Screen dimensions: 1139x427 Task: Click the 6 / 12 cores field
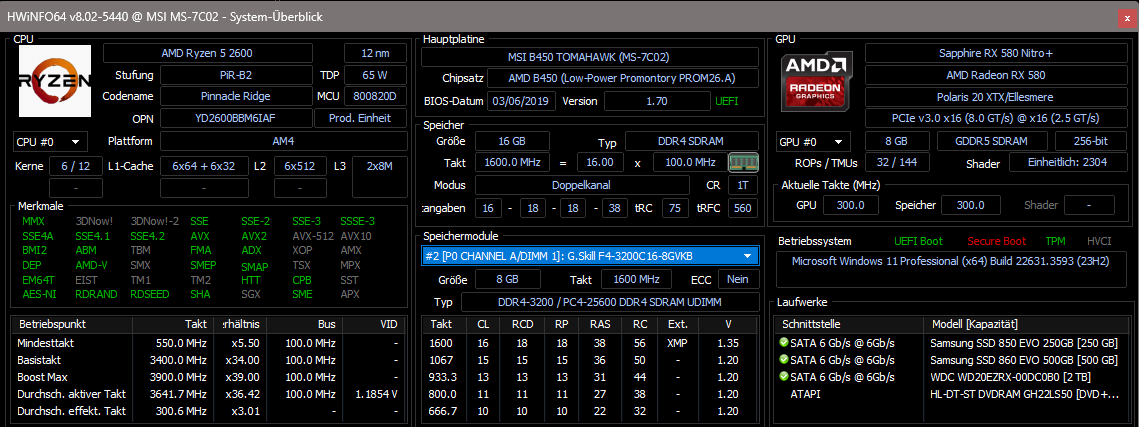(x=76, y=166)
